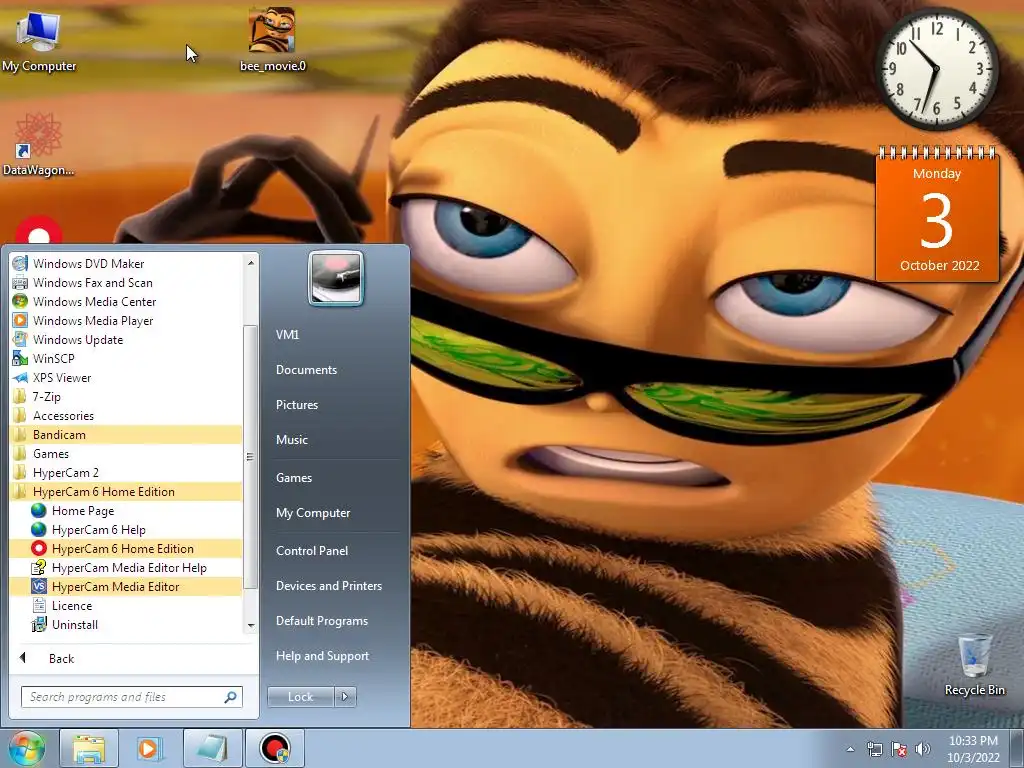Open the user account picture
The image size is (1024, 768).
pos(336,278)
